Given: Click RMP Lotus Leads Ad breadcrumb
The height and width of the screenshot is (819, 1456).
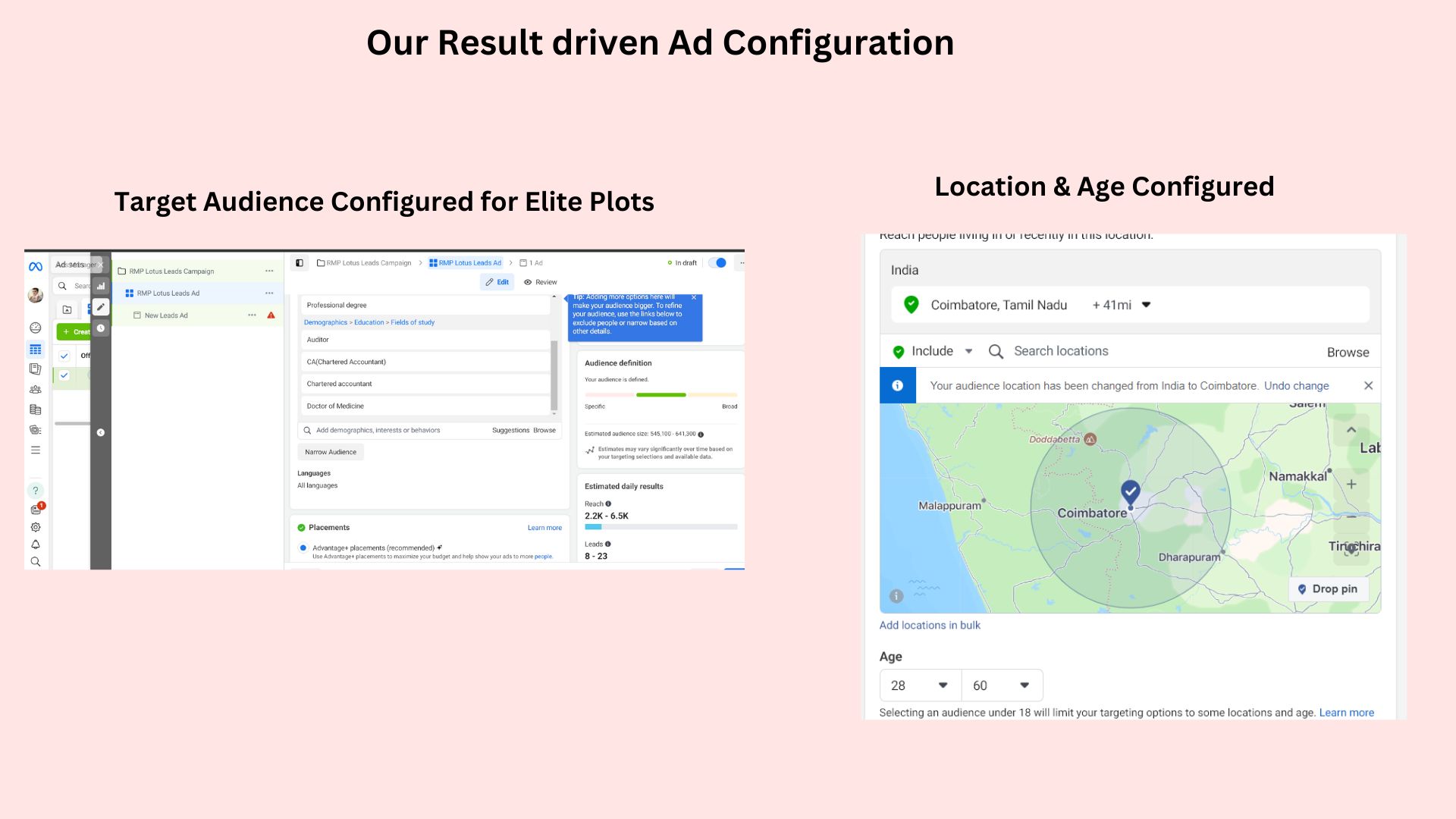Looking at the screenshot, I should click(x=466, y=263).
